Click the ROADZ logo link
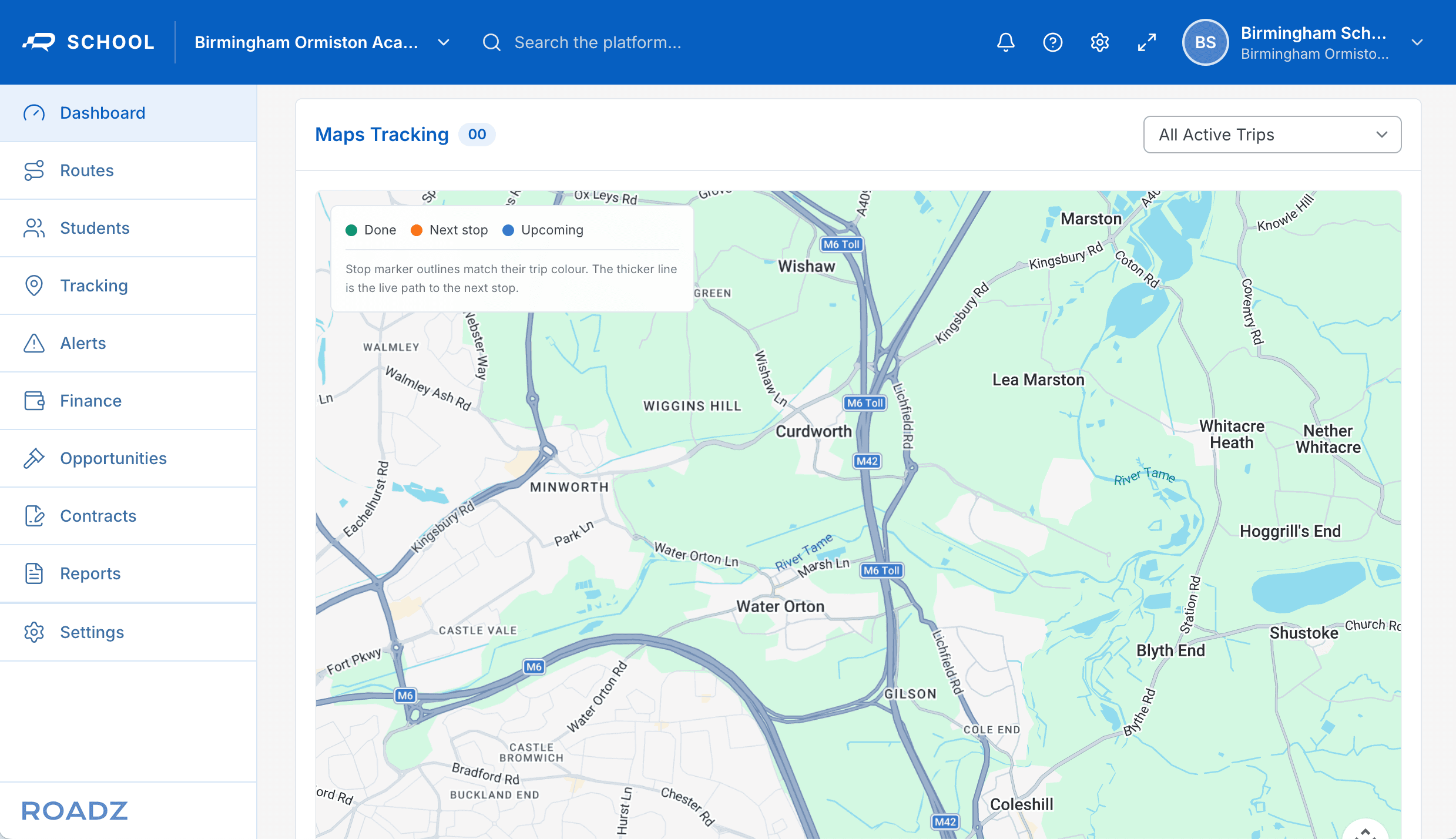Viewport: 1456px width, 839px height. coord(75,811)
